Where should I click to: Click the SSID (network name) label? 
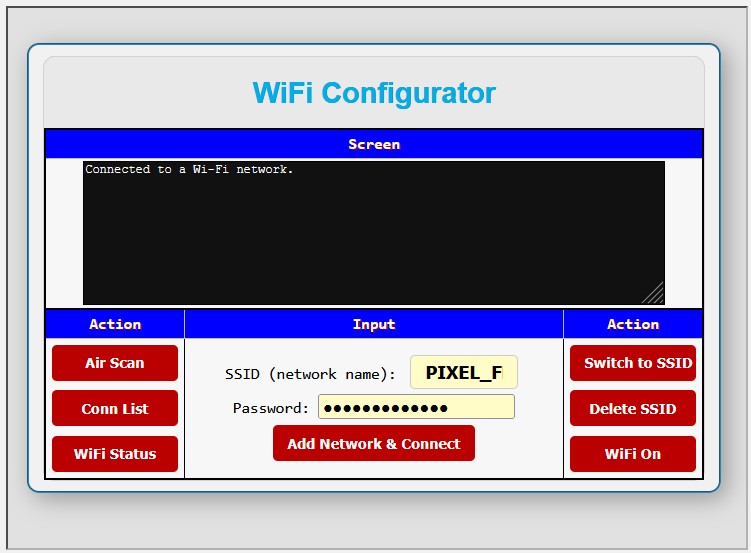(310, 374)
